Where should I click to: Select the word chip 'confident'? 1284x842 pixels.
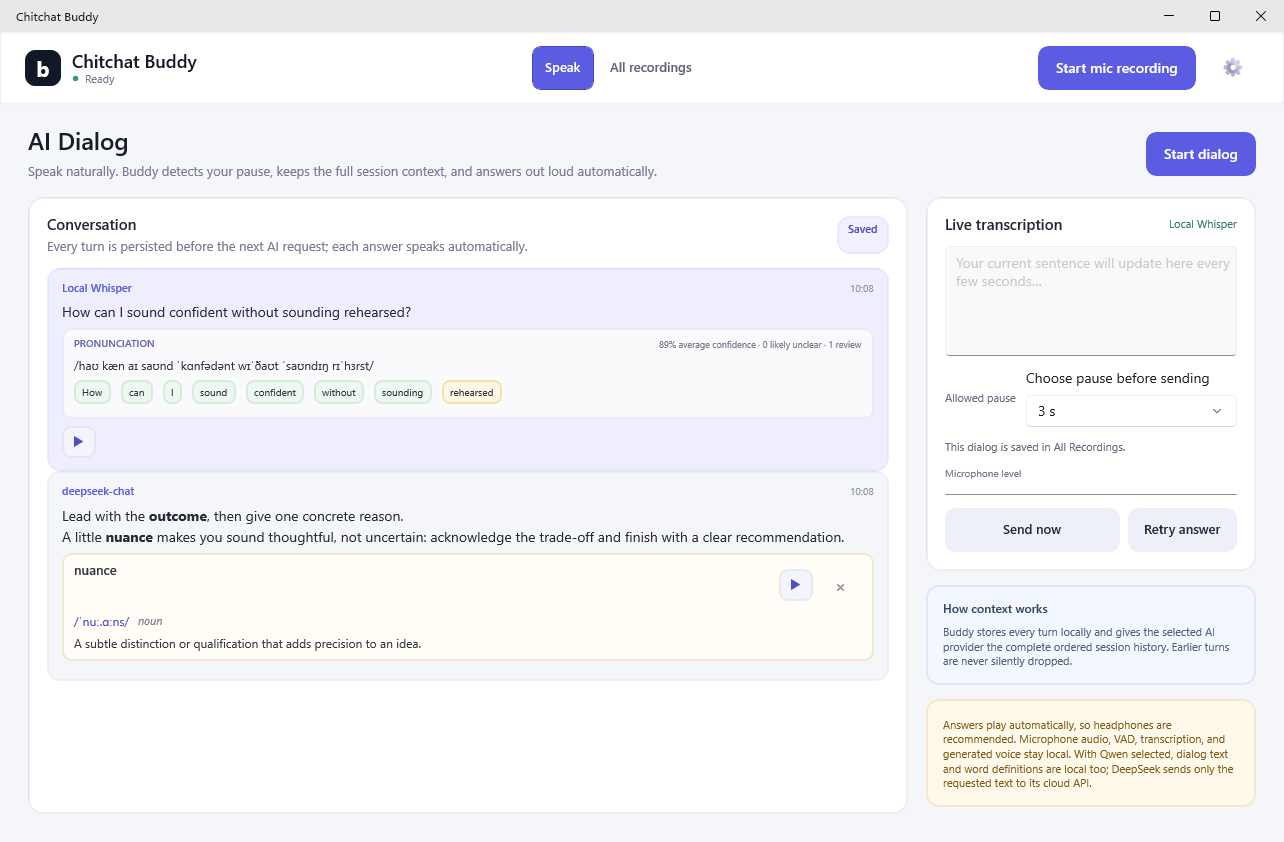point(275,393)
